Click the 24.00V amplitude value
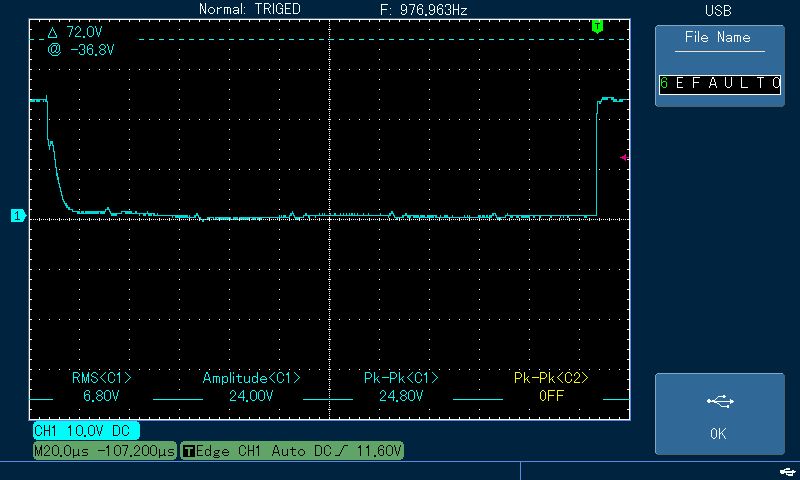This screenshot has height=480, width=800. (251, 396)
